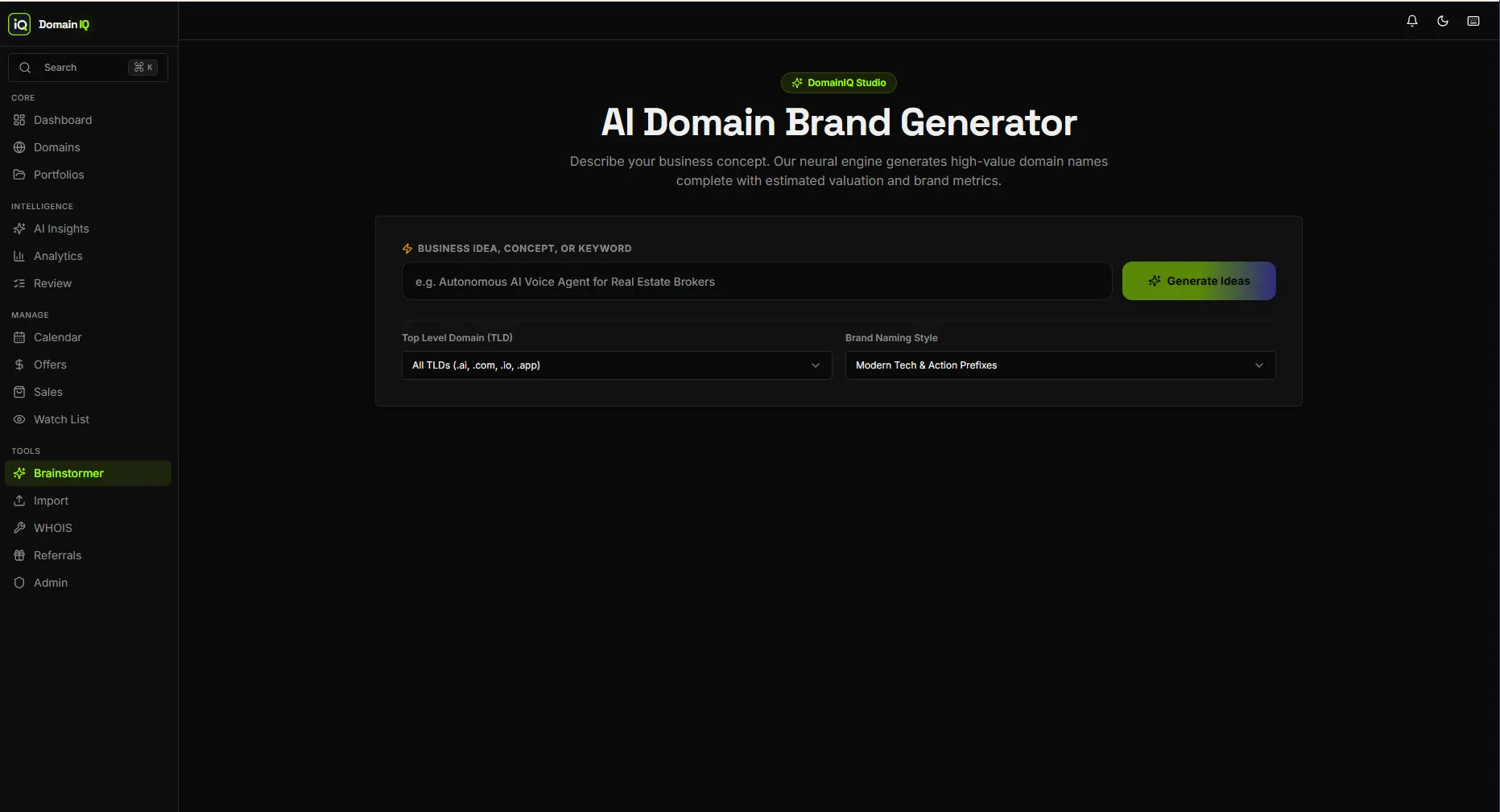The height and width of the screenshot is (812, 1500).
Task: Open AI Insights page
Action: pyautogui.click(x=88, y=229)
